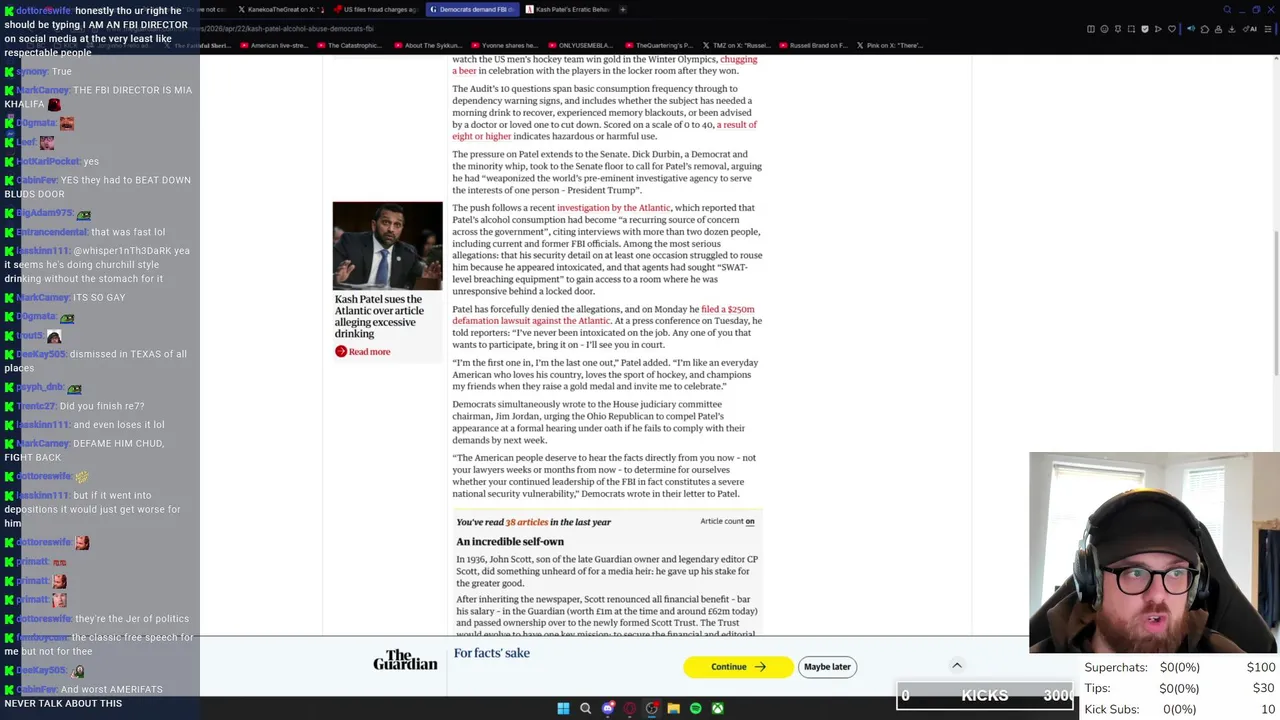This screenshot has width=1280, height=720.
Task: Click the ad blocker shield icon
Action: click(x=1145, y=29)
